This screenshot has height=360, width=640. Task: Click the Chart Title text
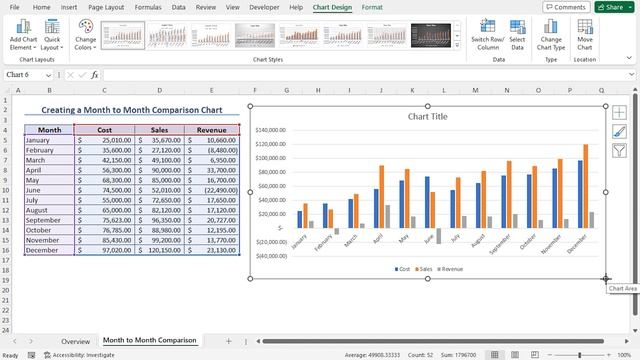tap(427, 117)
